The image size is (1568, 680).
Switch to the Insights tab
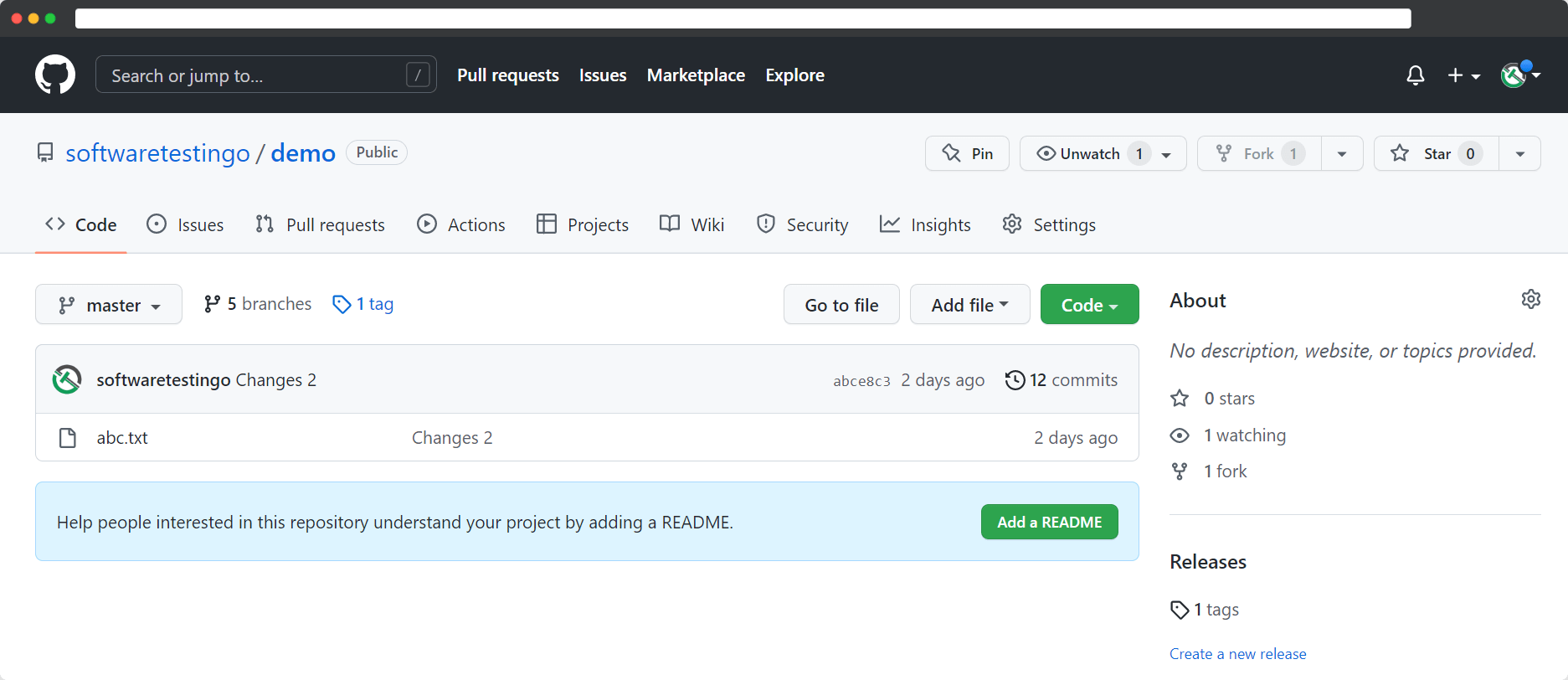(x=925, y=224)
